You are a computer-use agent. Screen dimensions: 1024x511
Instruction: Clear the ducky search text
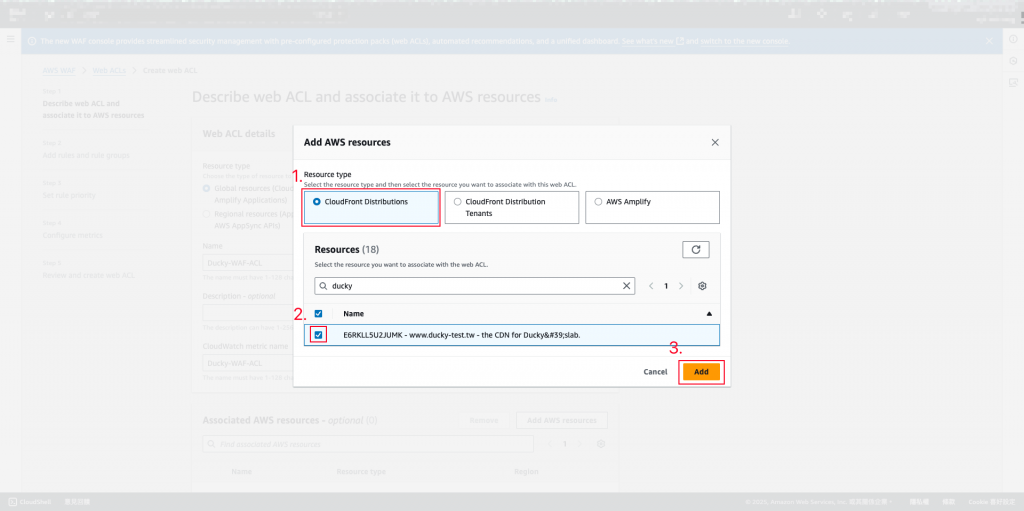tap(626, 286)
